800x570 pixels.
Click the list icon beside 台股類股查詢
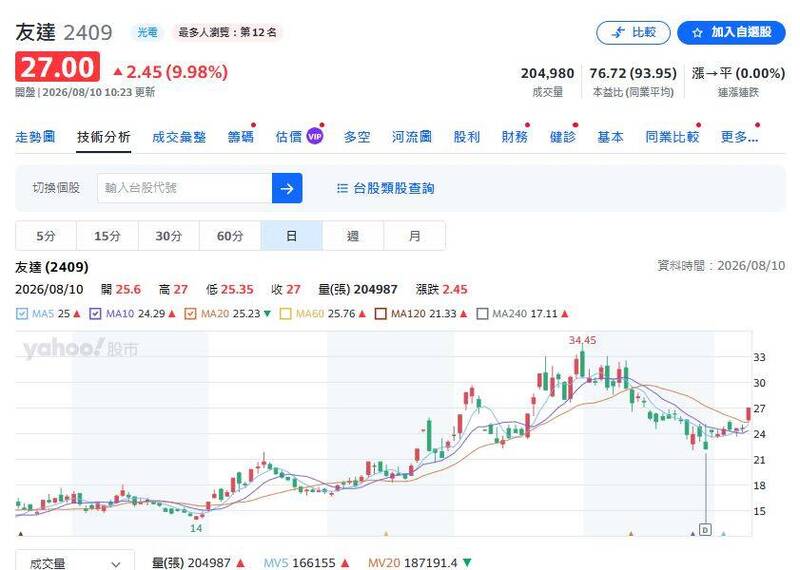pos(342,188)
